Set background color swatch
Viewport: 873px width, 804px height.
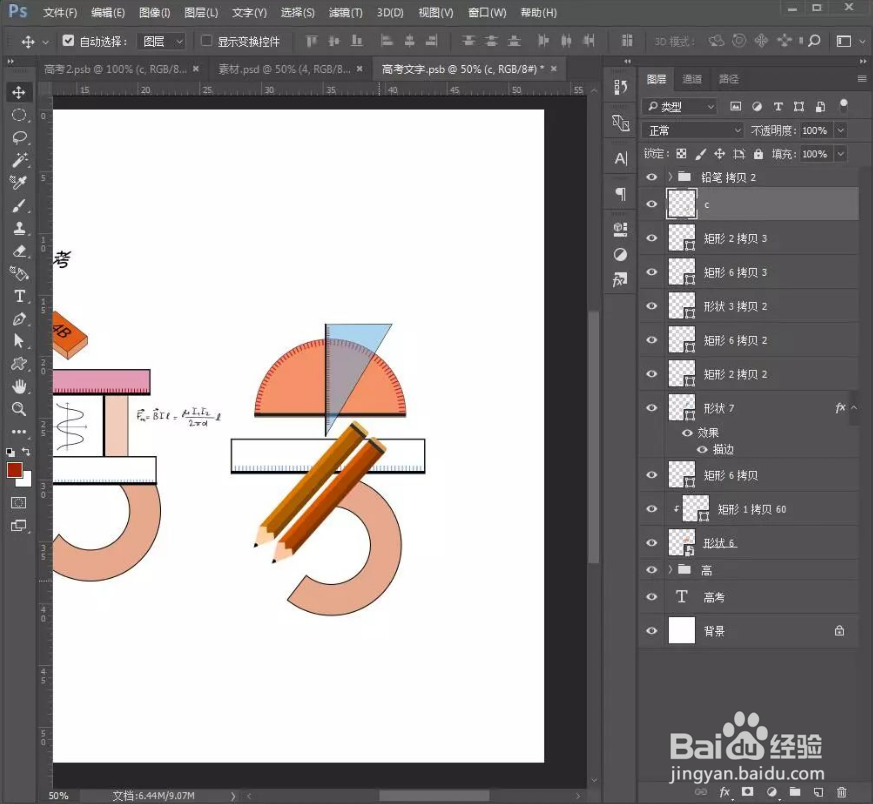(26, 482)
